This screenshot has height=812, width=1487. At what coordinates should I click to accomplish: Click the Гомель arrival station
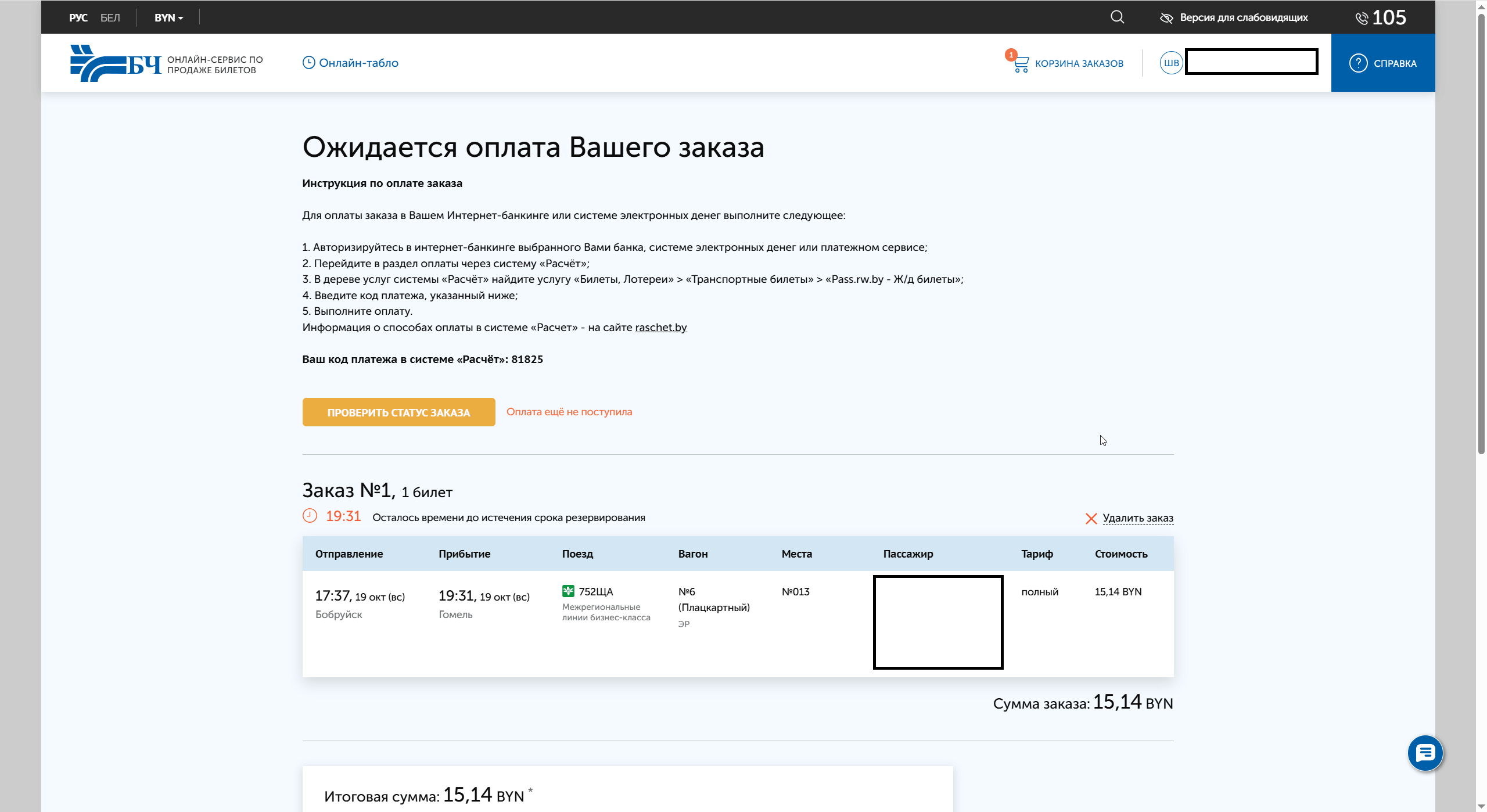tap(455, 615)
